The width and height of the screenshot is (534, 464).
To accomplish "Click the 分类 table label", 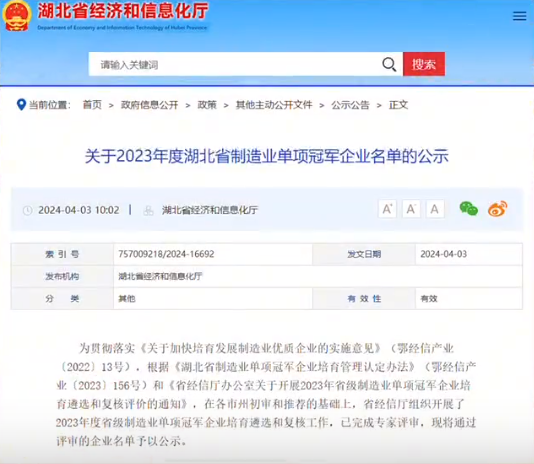I will (x=62, y=299).
